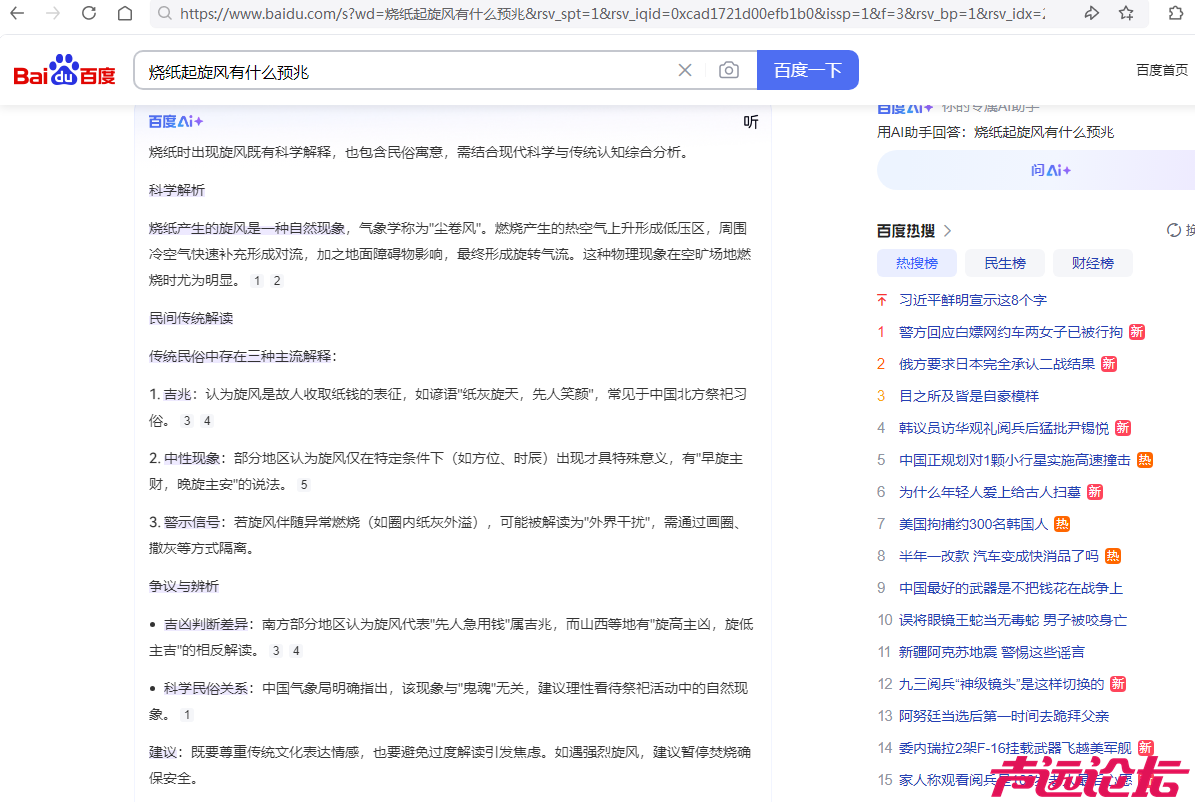The height and width of the screenshot is (802, 1195).
Task: Click the refresh icon beside 换 on 百度热搜
Action: pyautogui.click(x=1173, y=230)
